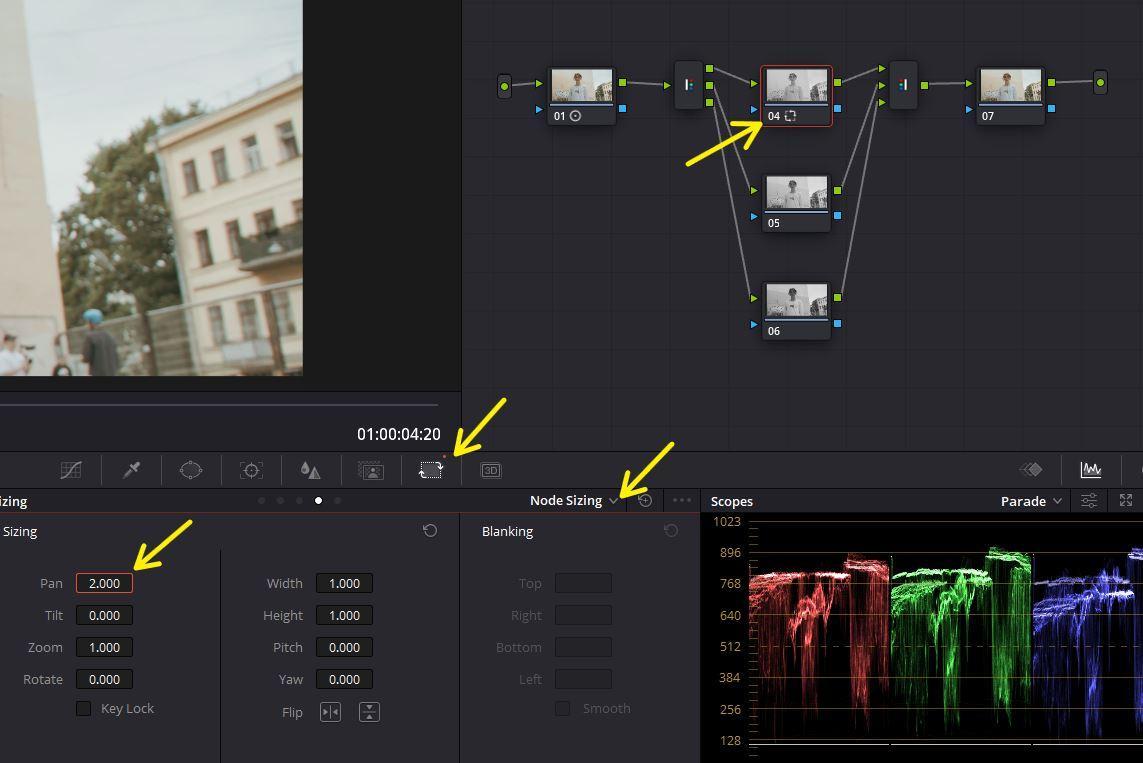Change scope type using the Parade dropdown
This screenshot has height=763, width=1143.
pyautogui.click(x=1029, y=501)
